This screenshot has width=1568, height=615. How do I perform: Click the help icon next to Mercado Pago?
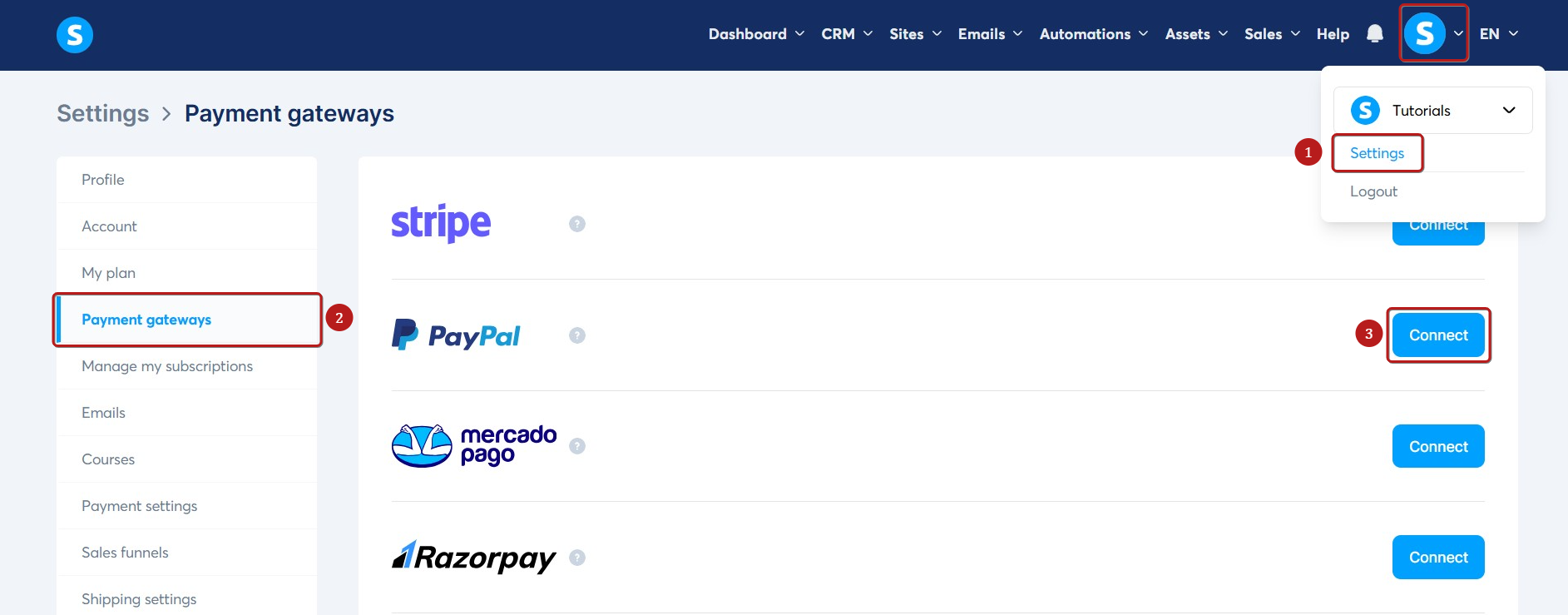pos(577,446)
